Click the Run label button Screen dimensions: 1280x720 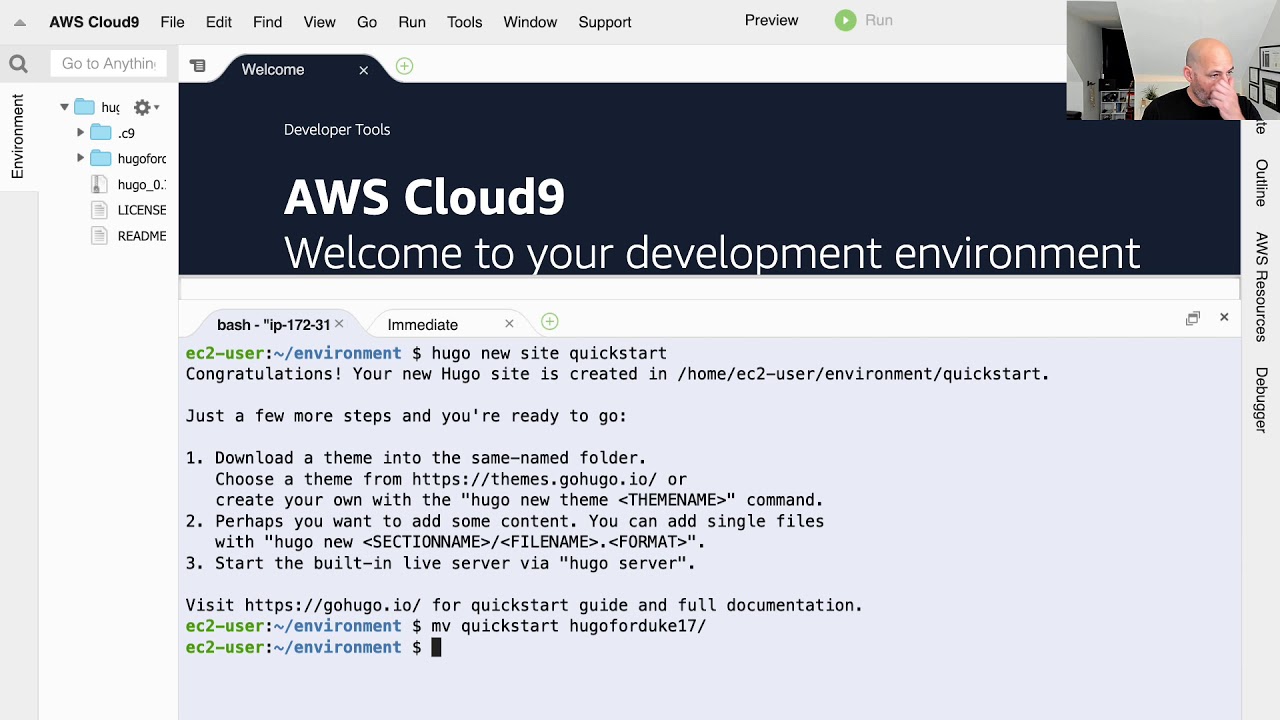pyautogui.click(x=879, y=20)
